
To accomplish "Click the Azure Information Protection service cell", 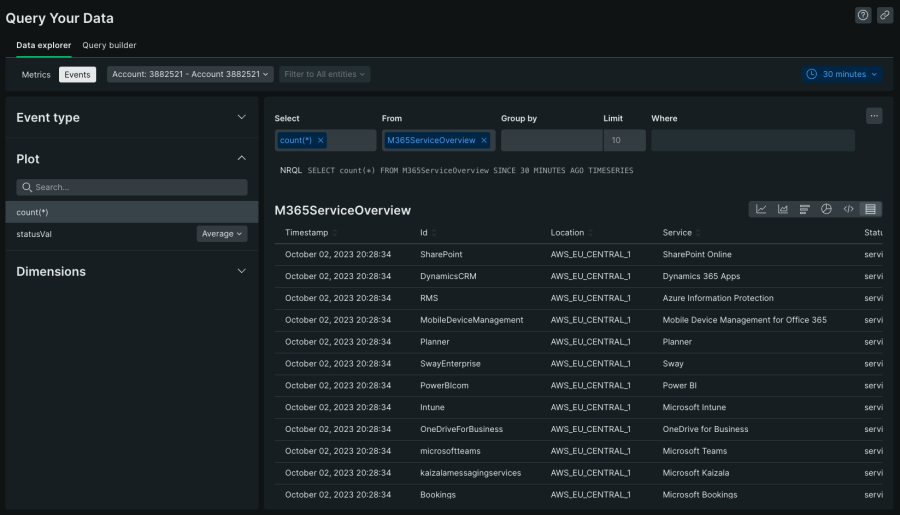I will coord(717,298).
